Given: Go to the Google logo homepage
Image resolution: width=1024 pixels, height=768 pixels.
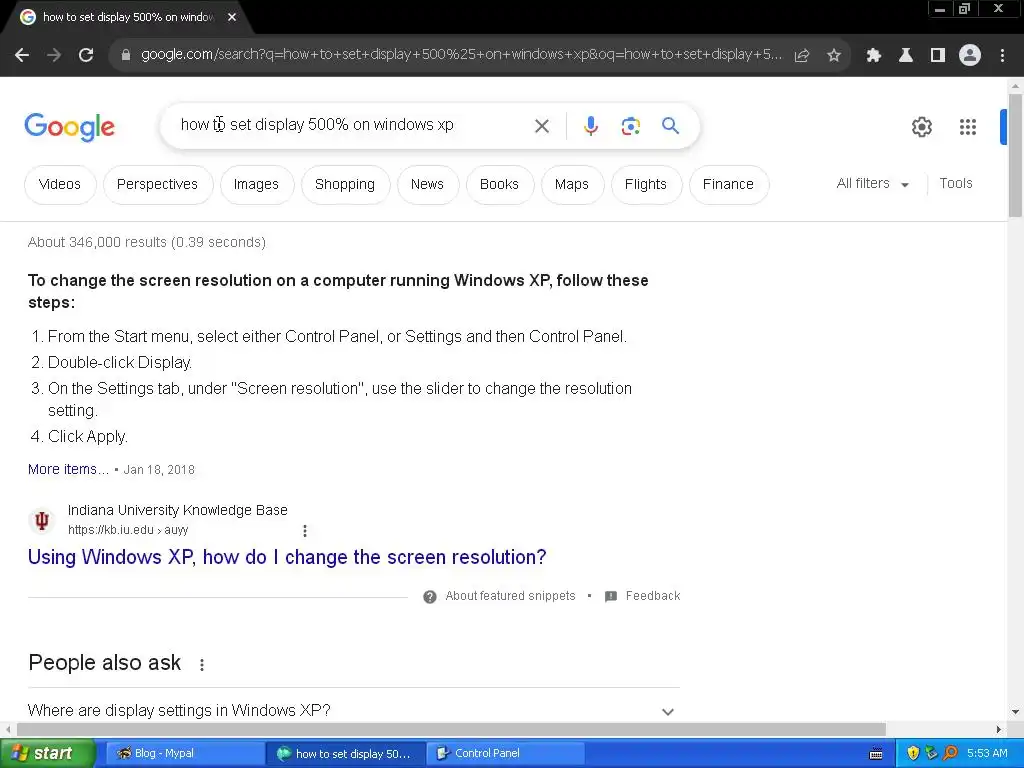Looking at the screenshot, I should [x=69, y=127].
